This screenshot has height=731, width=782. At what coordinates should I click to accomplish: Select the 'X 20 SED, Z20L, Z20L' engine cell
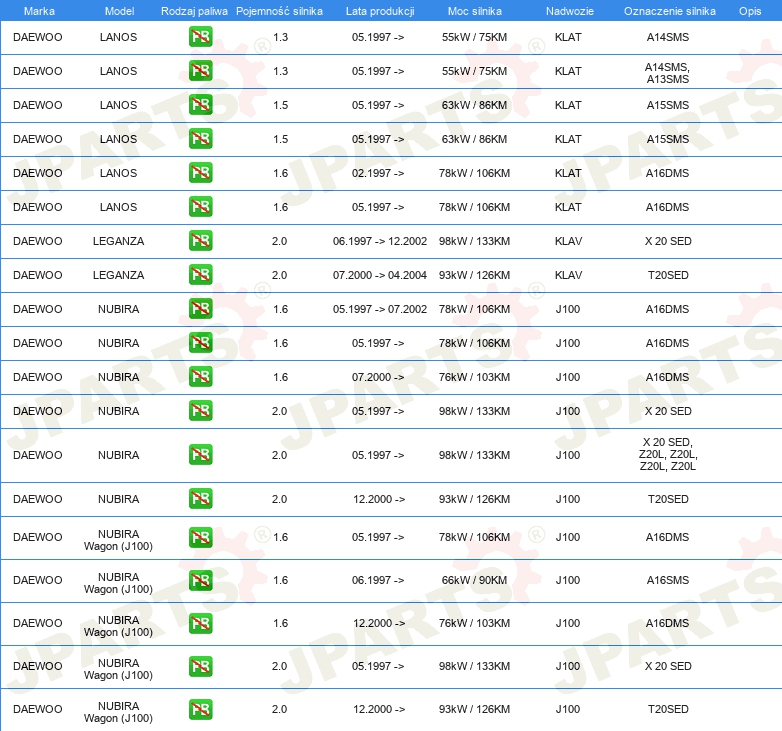[668, 454]
